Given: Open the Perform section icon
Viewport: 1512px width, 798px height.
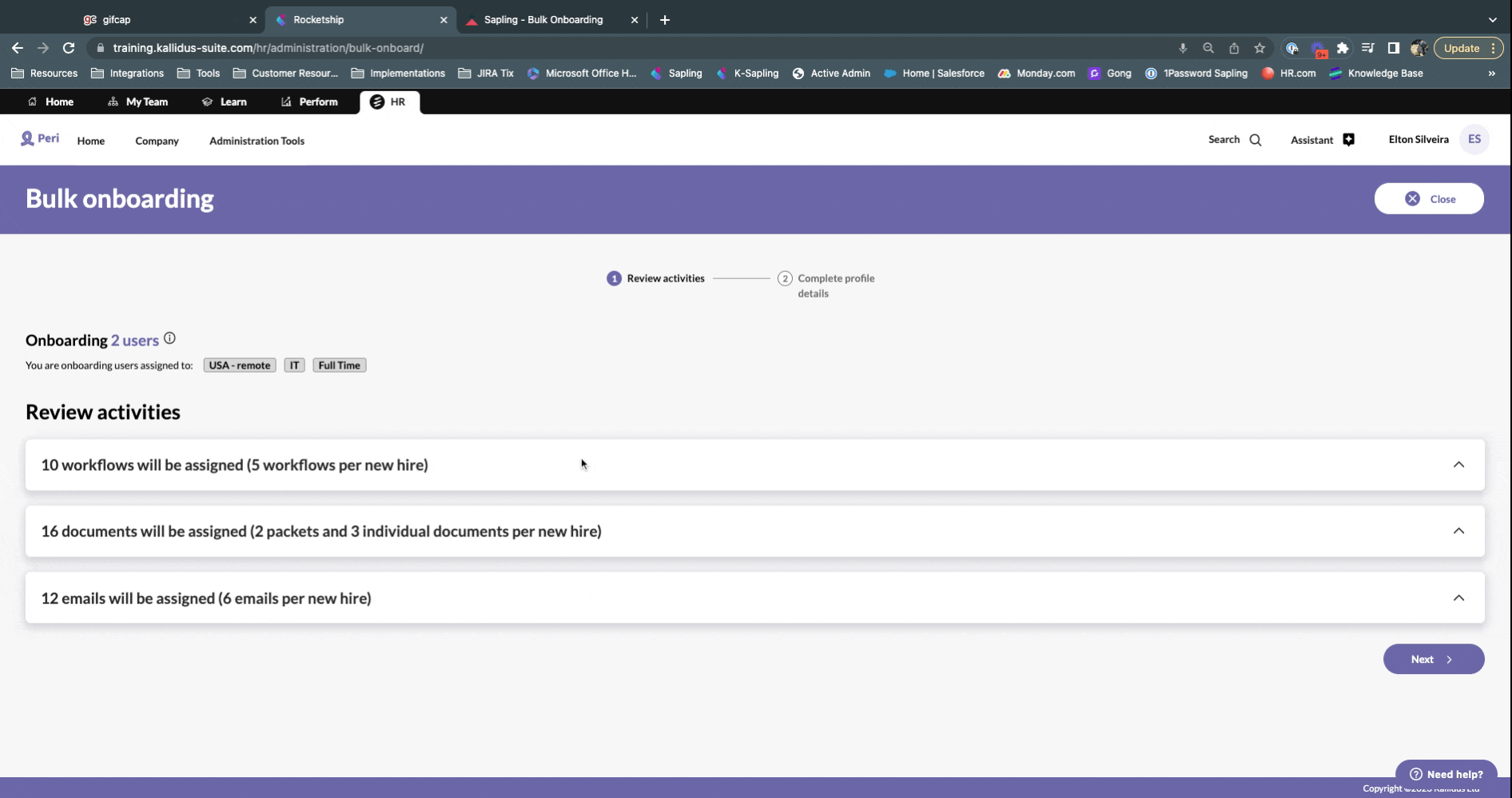Looking at the screenshot, I should (285, 102).
